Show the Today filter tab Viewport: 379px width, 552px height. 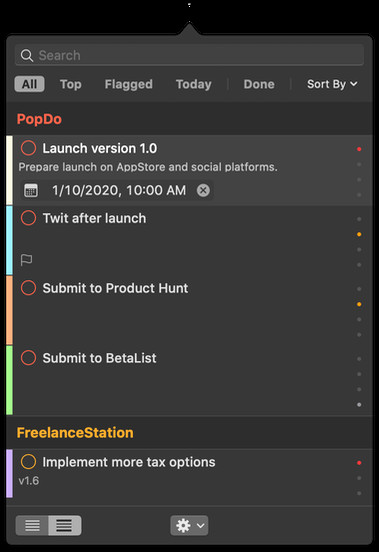point(194,84)
